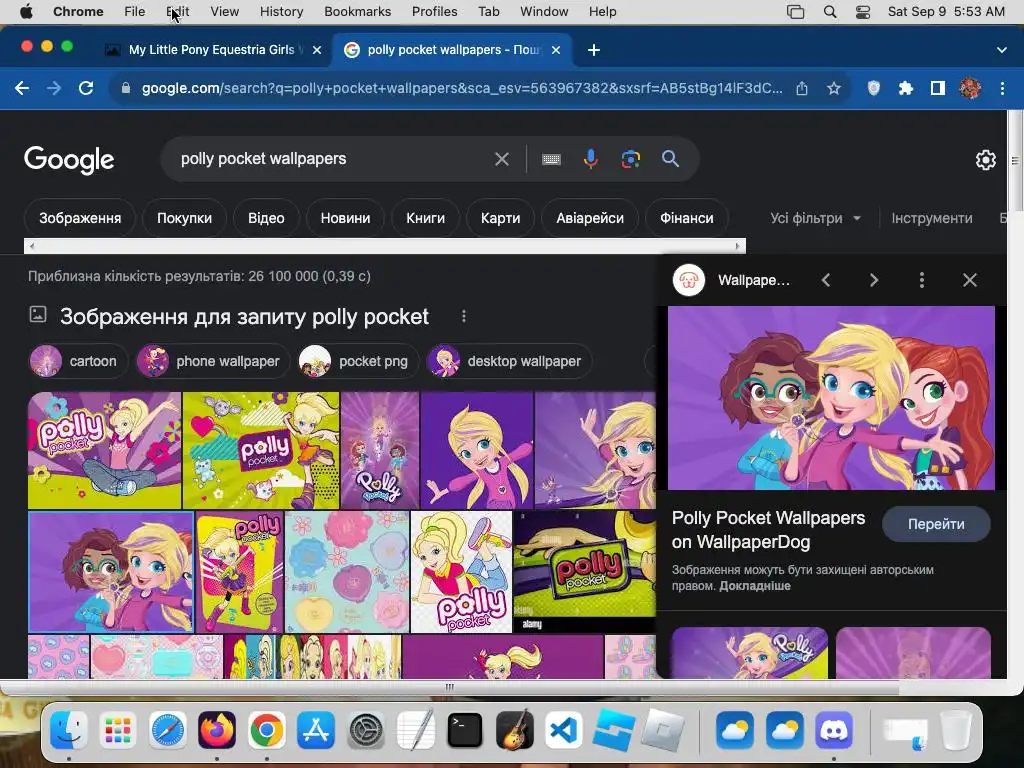Select the Відео search filter
Screen dimensions: 1024x768
tap(266, 218)
